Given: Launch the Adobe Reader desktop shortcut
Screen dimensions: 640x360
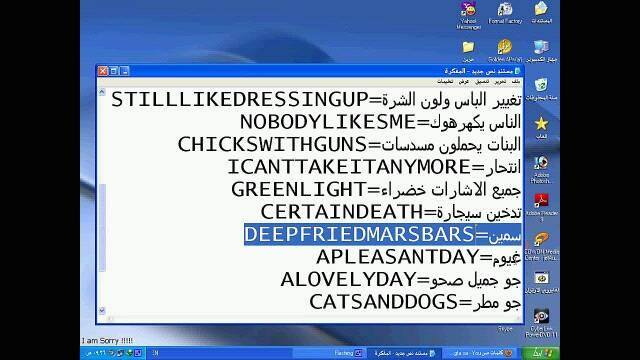Looking at the screenshot, I should tap(541, 207).
